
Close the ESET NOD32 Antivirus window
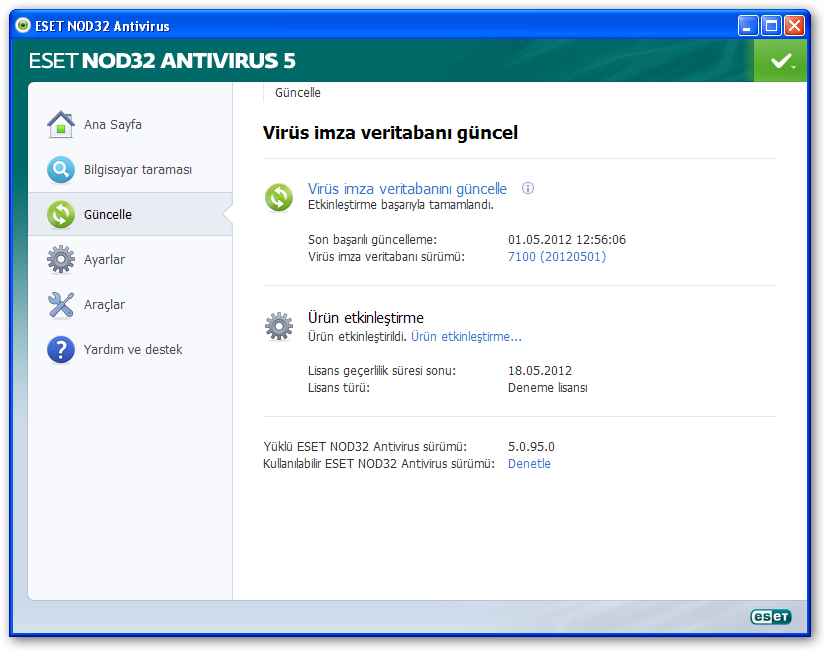794,25
